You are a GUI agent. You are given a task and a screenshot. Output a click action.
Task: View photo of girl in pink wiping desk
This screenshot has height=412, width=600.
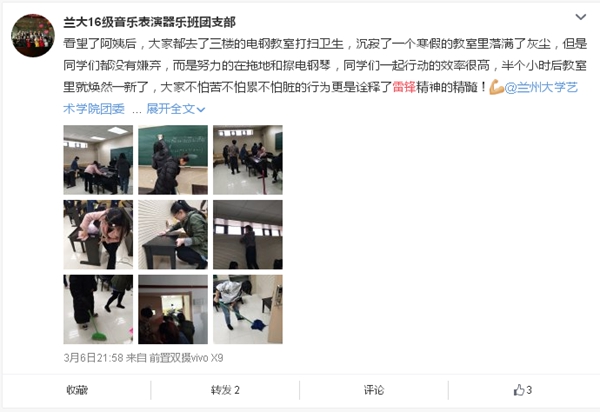98,234
